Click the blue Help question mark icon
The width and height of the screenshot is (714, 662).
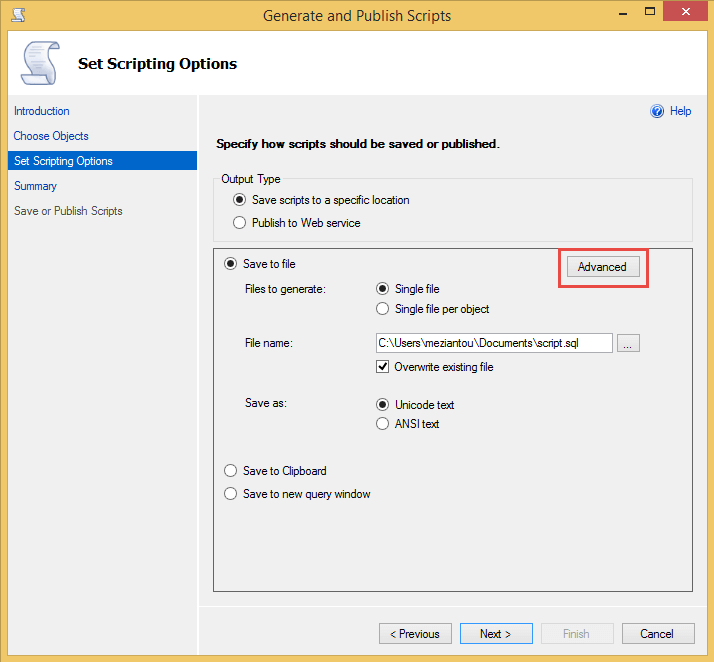[x=657, y=111]
